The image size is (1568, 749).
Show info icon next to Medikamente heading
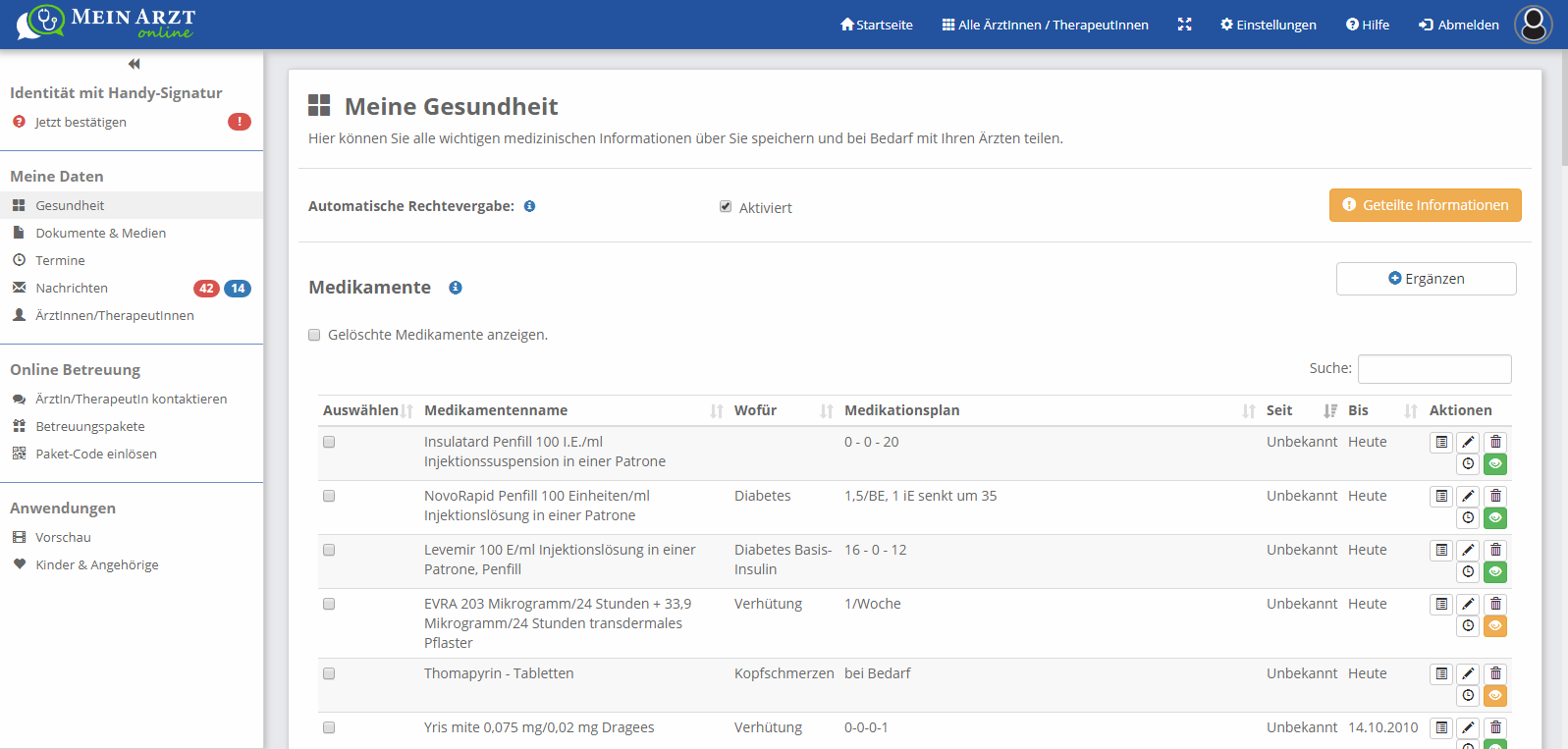456,288
